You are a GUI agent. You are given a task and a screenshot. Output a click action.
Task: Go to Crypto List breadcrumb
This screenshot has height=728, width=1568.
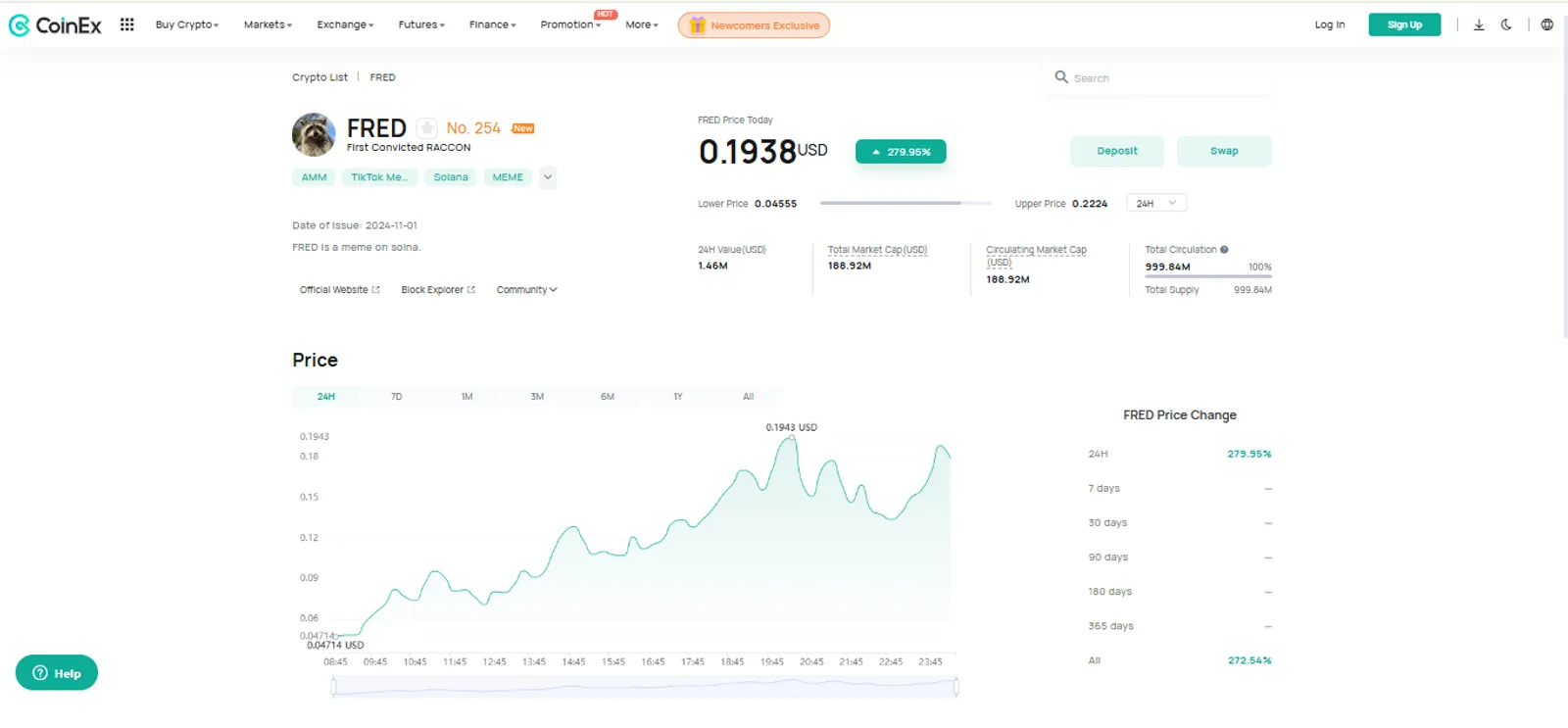[x=319, y=77]
